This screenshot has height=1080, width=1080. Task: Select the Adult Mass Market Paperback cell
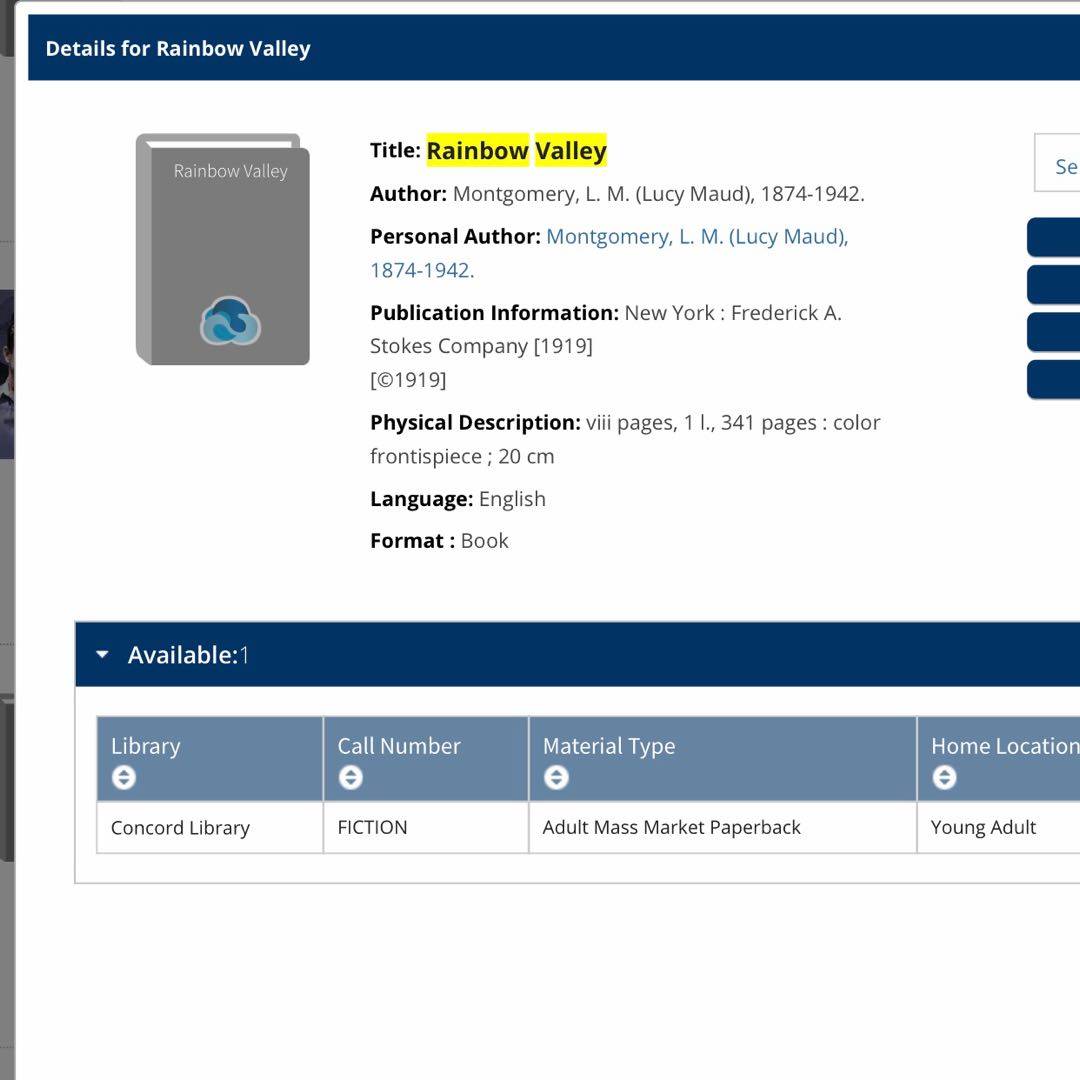671,828
